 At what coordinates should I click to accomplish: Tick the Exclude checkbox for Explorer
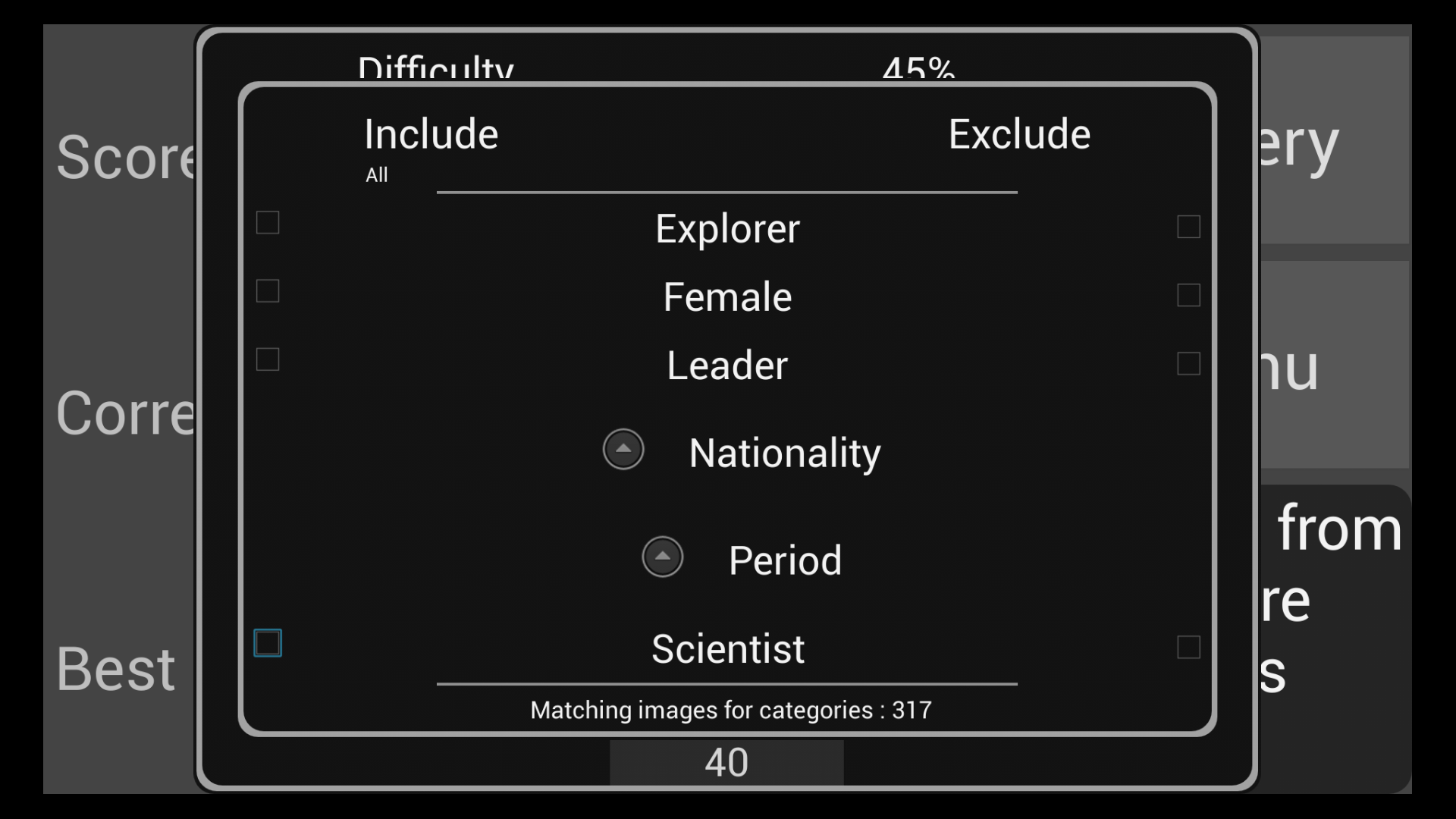(x=1188, y=227)
